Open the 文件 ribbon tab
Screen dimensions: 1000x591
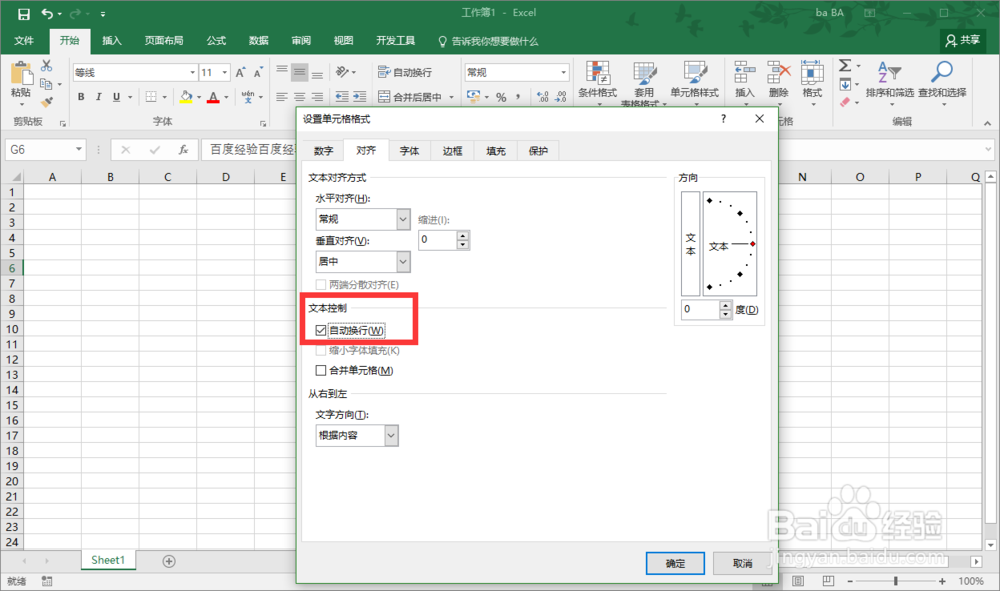pyautogui.click(x=24, y=41)
